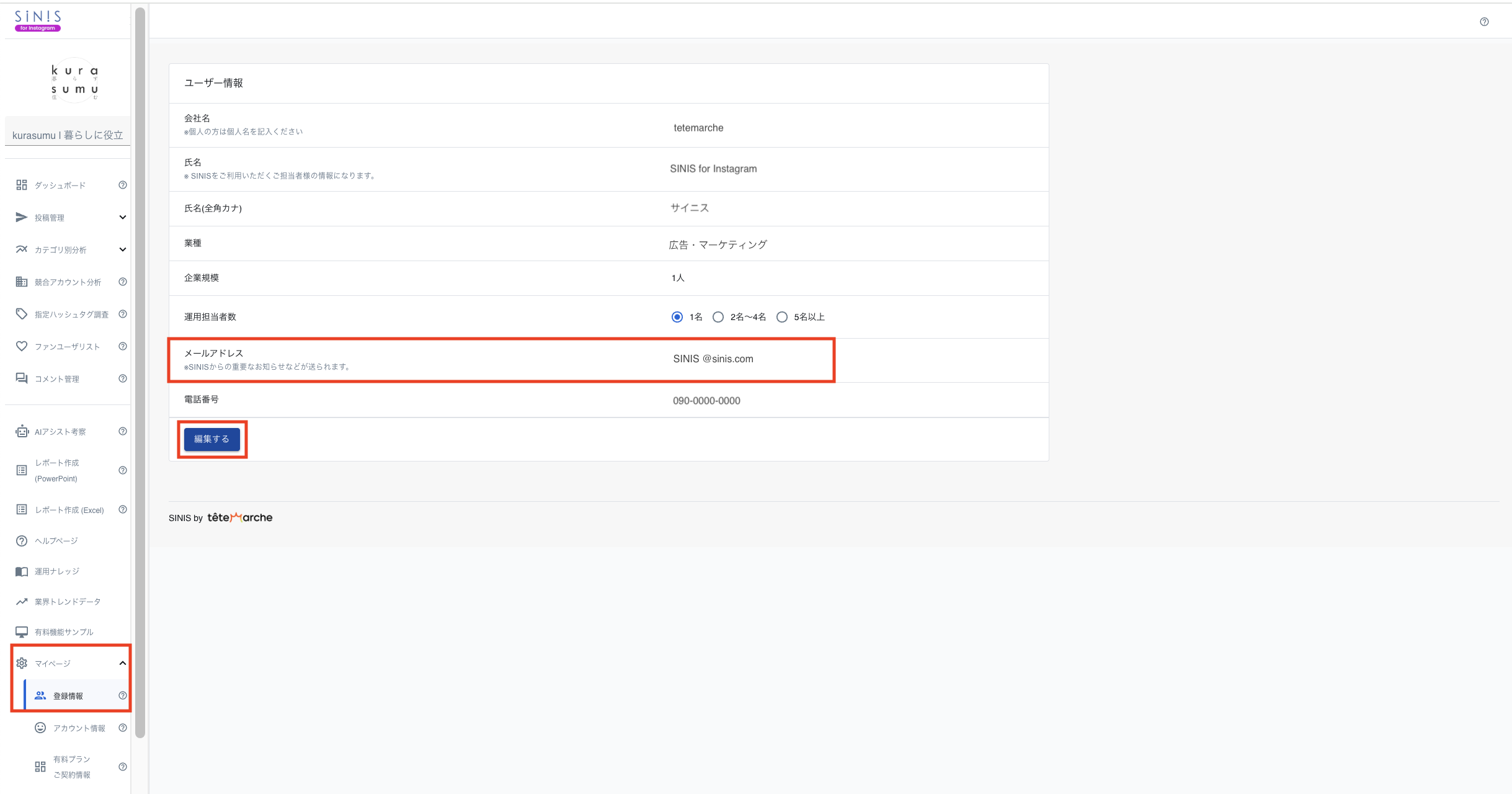The height and width of the screenshot is (794, 1512).
Task: Click the sidebar vertical scrollbar
Action: tap(140, 372)
